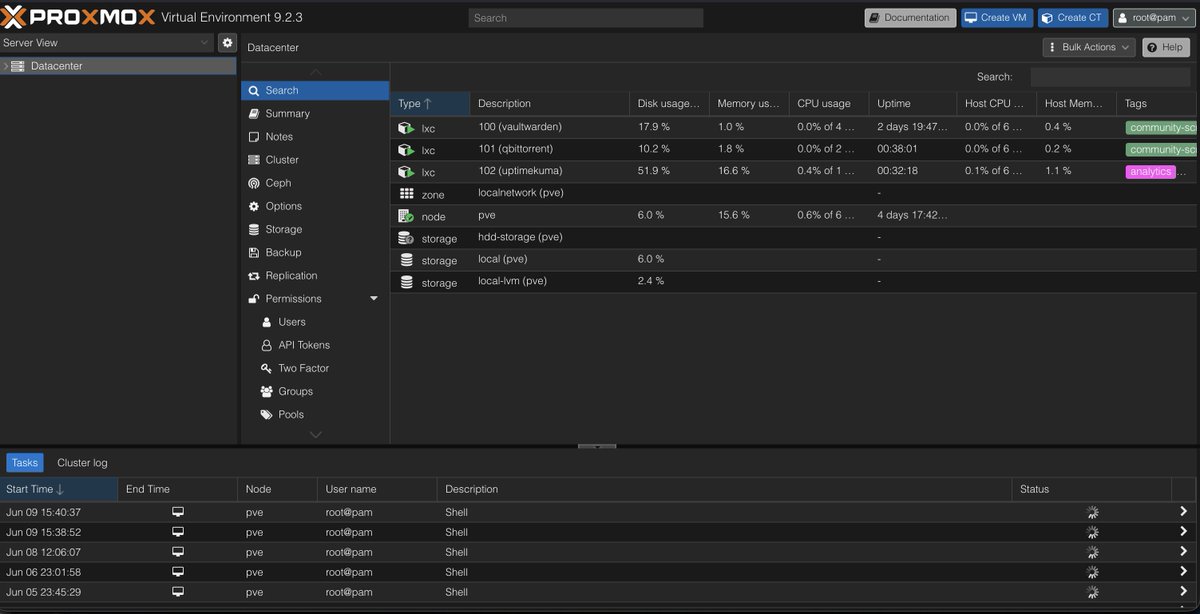Click the menu scroll-down arrow

point(315,434)
